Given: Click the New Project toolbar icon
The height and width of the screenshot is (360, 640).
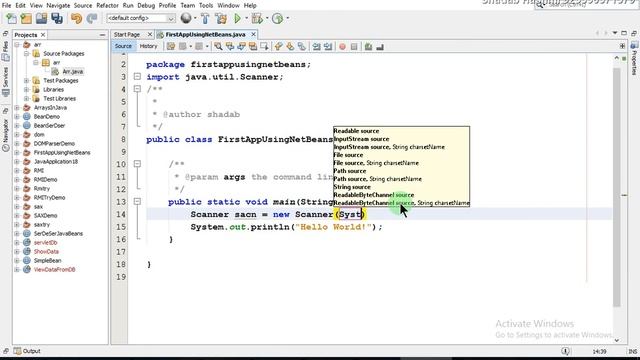Looking at the screenshot, I should coord(26,18).
